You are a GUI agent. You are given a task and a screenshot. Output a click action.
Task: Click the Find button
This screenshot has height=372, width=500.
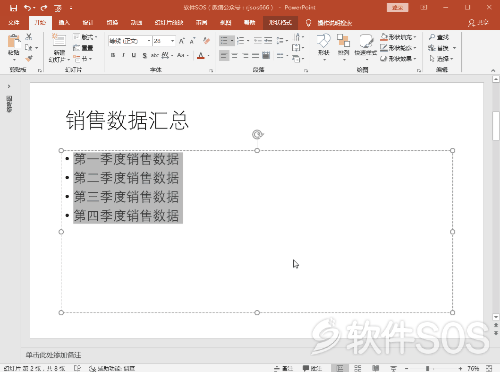439,37
